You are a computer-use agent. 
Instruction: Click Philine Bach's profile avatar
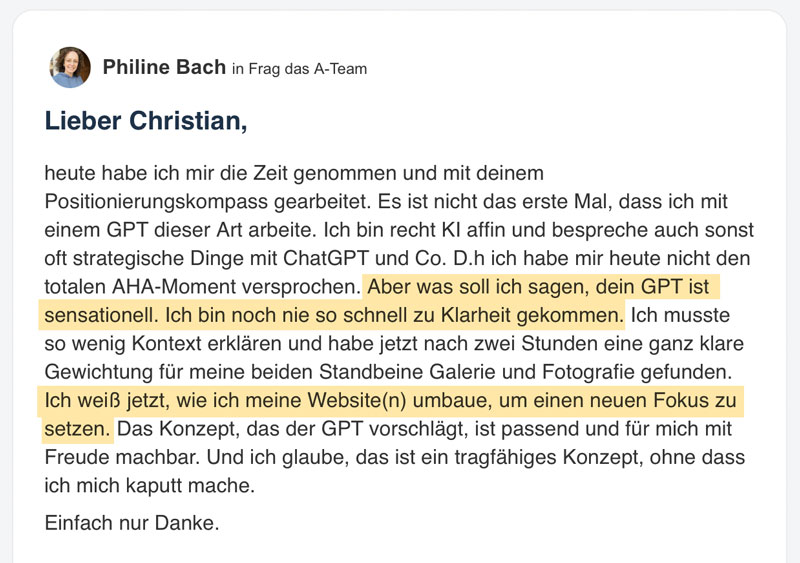click(x=70, y=68)
